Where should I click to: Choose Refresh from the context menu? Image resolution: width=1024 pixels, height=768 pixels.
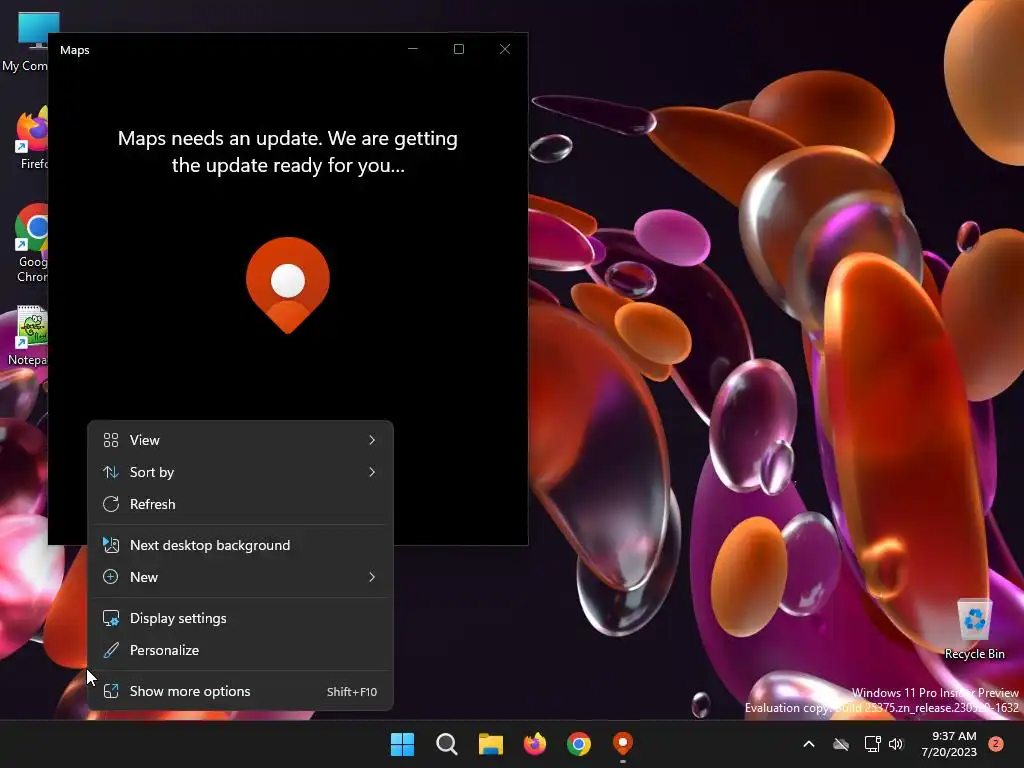[x=240, y=504]
